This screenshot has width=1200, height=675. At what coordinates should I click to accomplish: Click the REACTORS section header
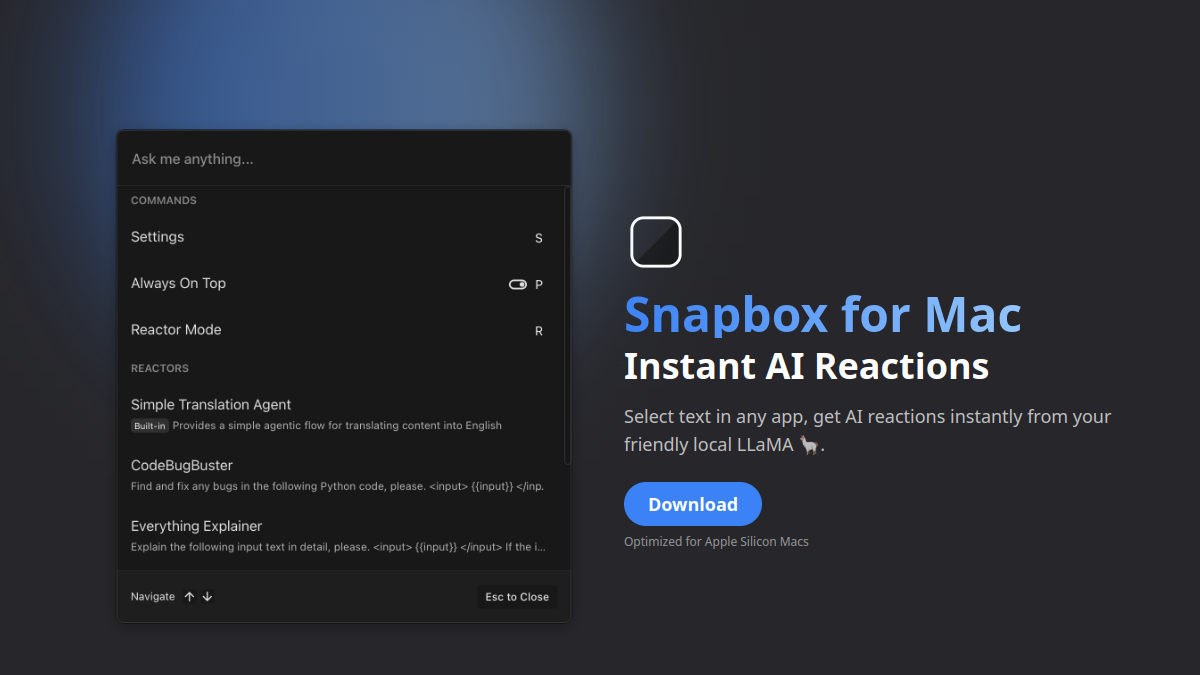[x=160, y=369]
